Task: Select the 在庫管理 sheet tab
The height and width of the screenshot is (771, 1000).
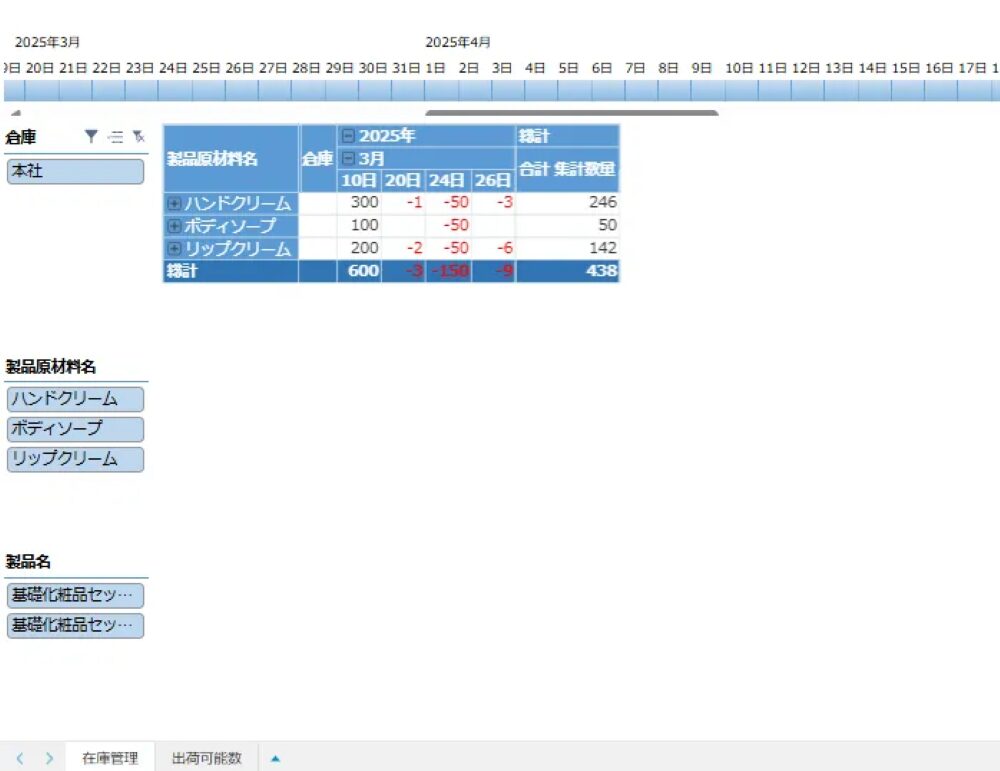Action: [x=110, y=758]
